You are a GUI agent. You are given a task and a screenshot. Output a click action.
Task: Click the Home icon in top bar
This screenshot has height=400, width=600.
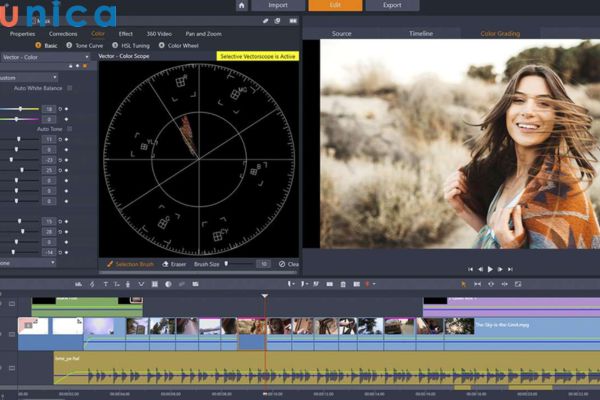[241, 5]
